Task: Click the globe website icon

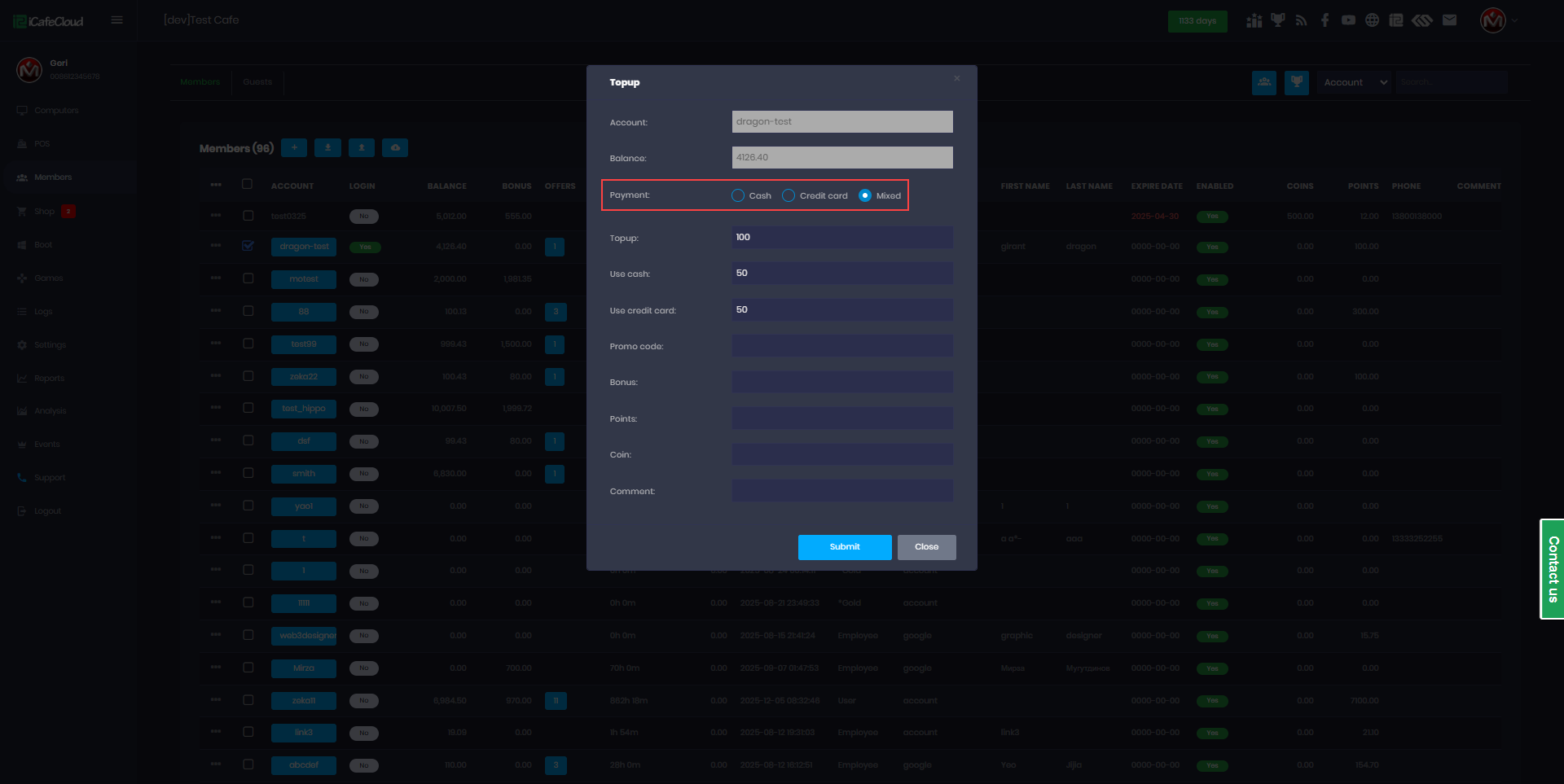Action: click(x=1372, y=20)
